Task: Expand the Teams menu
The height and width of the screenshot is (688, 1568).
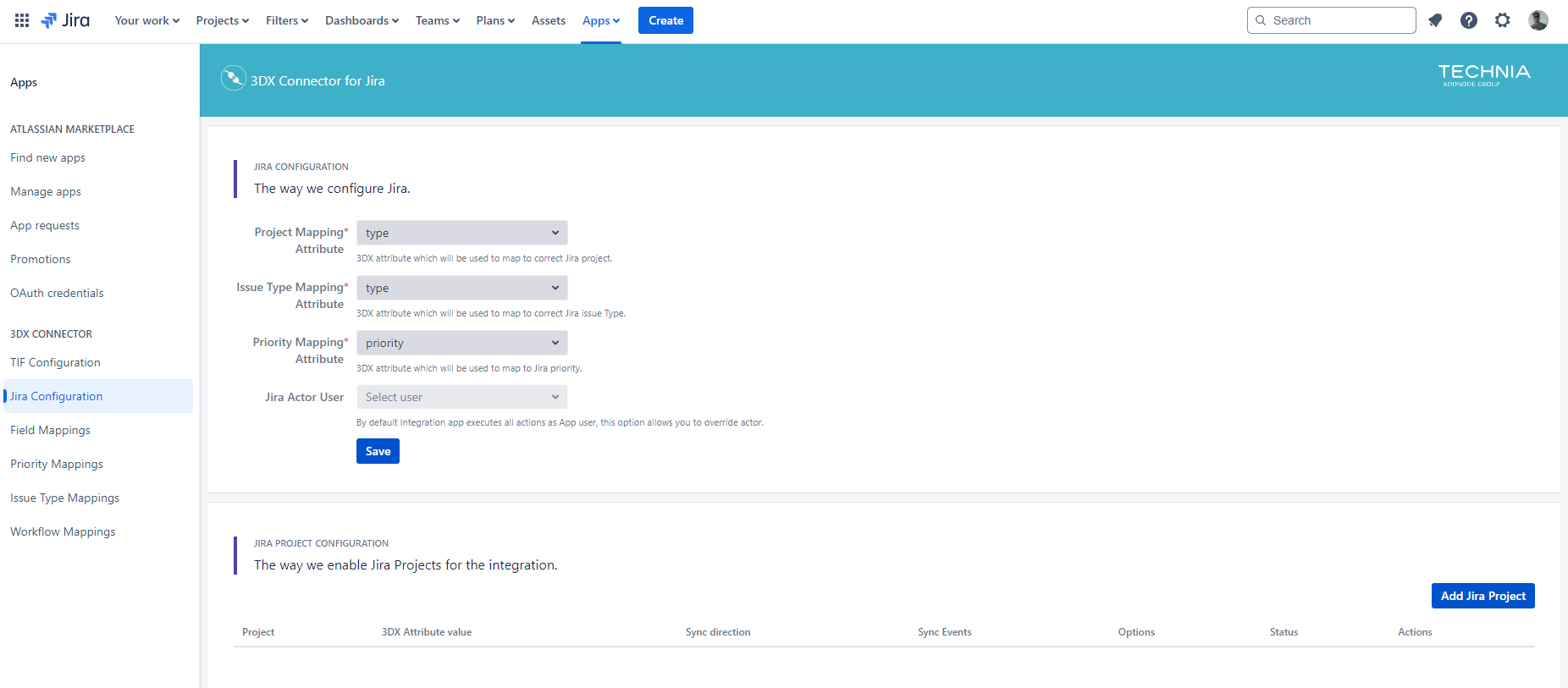Action: point(438,20)
